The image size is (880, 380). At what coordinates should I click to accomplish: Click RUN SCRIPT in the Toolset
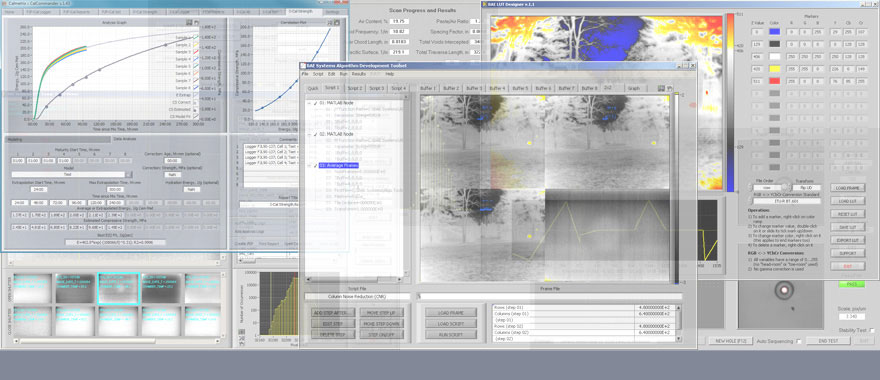(x=451, y=335)
